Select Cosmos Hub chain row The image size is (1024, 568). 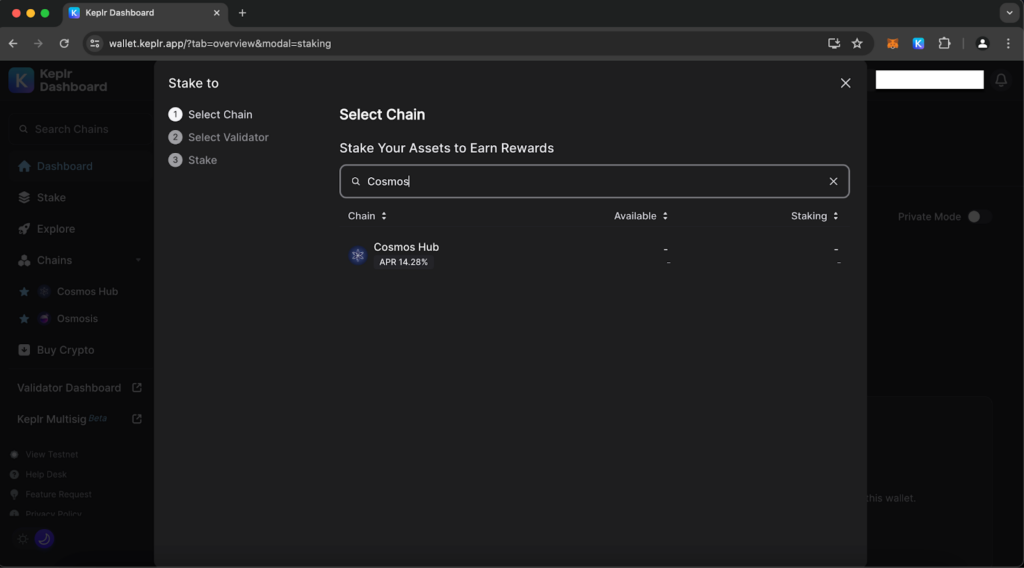pyautogui.click(x=594, y=255)
